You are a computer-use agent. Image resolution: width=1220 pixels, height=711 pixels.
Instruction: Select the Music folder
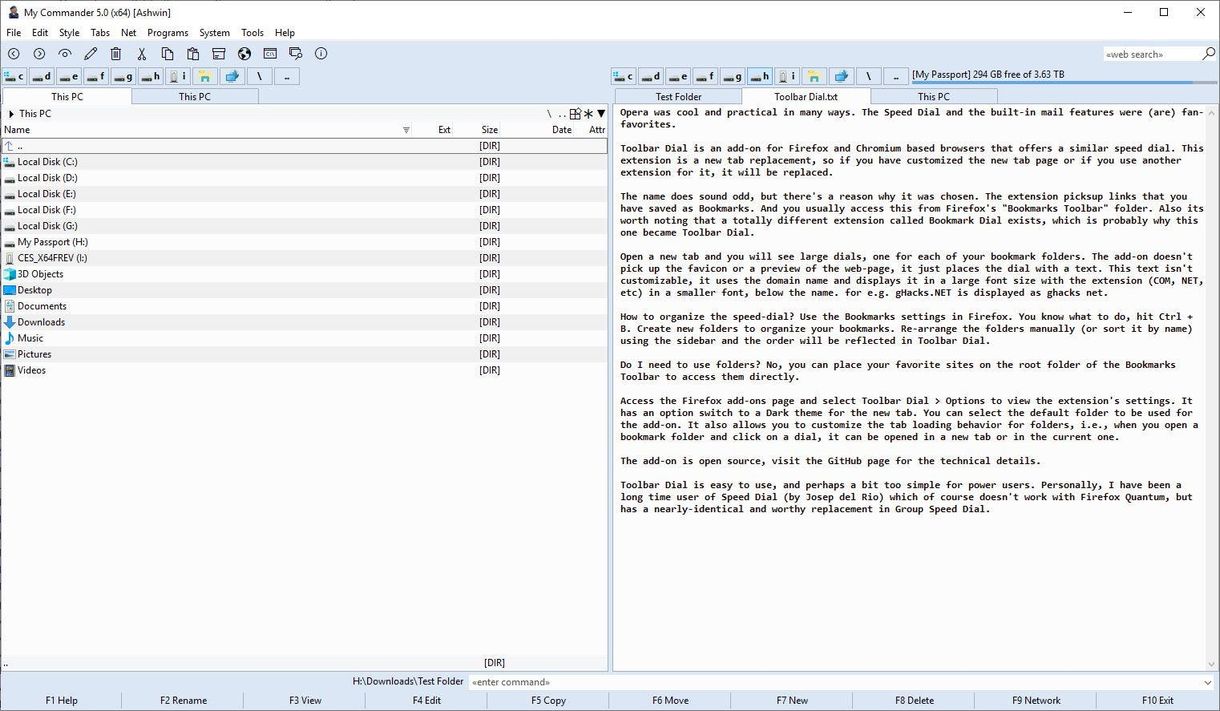pos(304,338)
